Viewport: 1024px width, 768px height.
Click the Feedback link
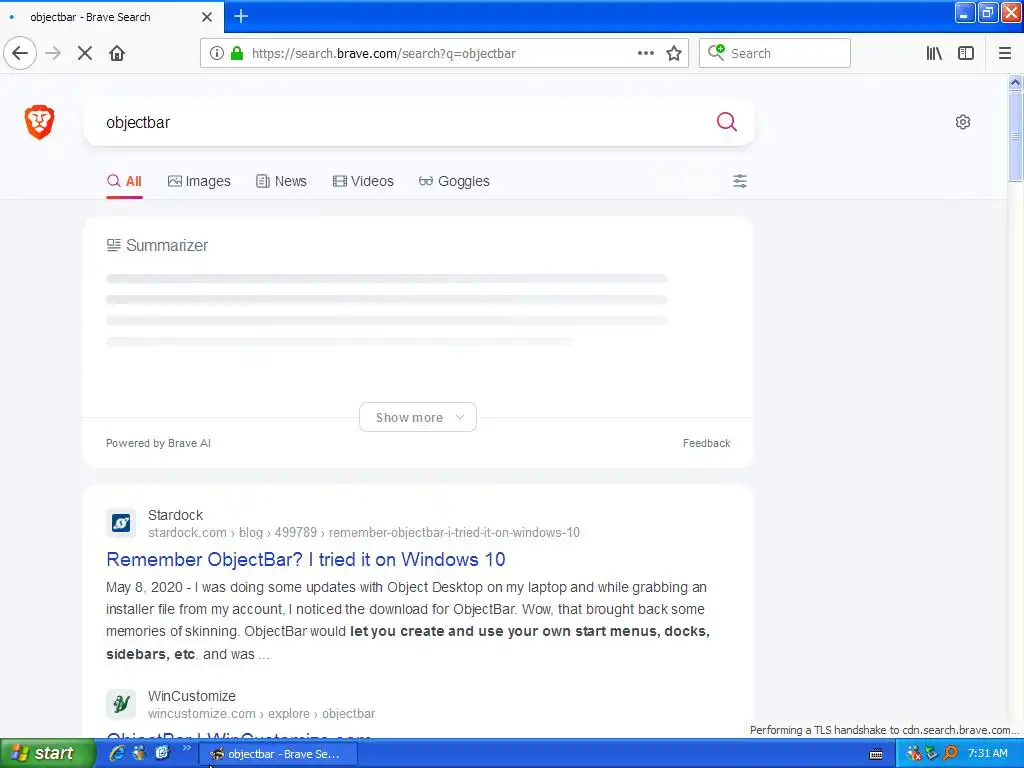(x=706, y=443)
